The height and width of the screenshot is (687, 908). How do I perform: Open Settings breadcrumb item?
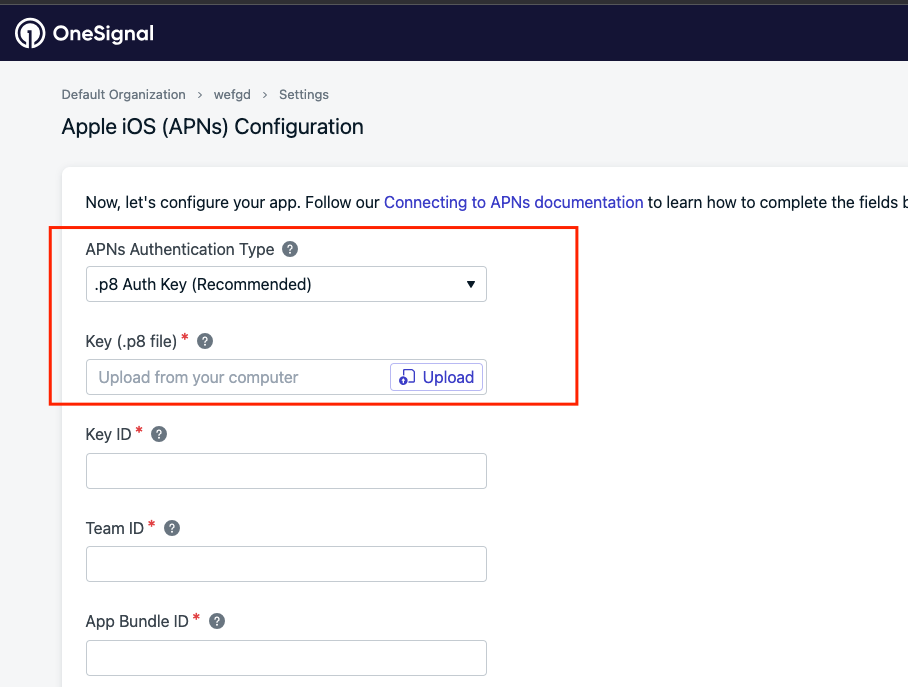pos(304,94)
